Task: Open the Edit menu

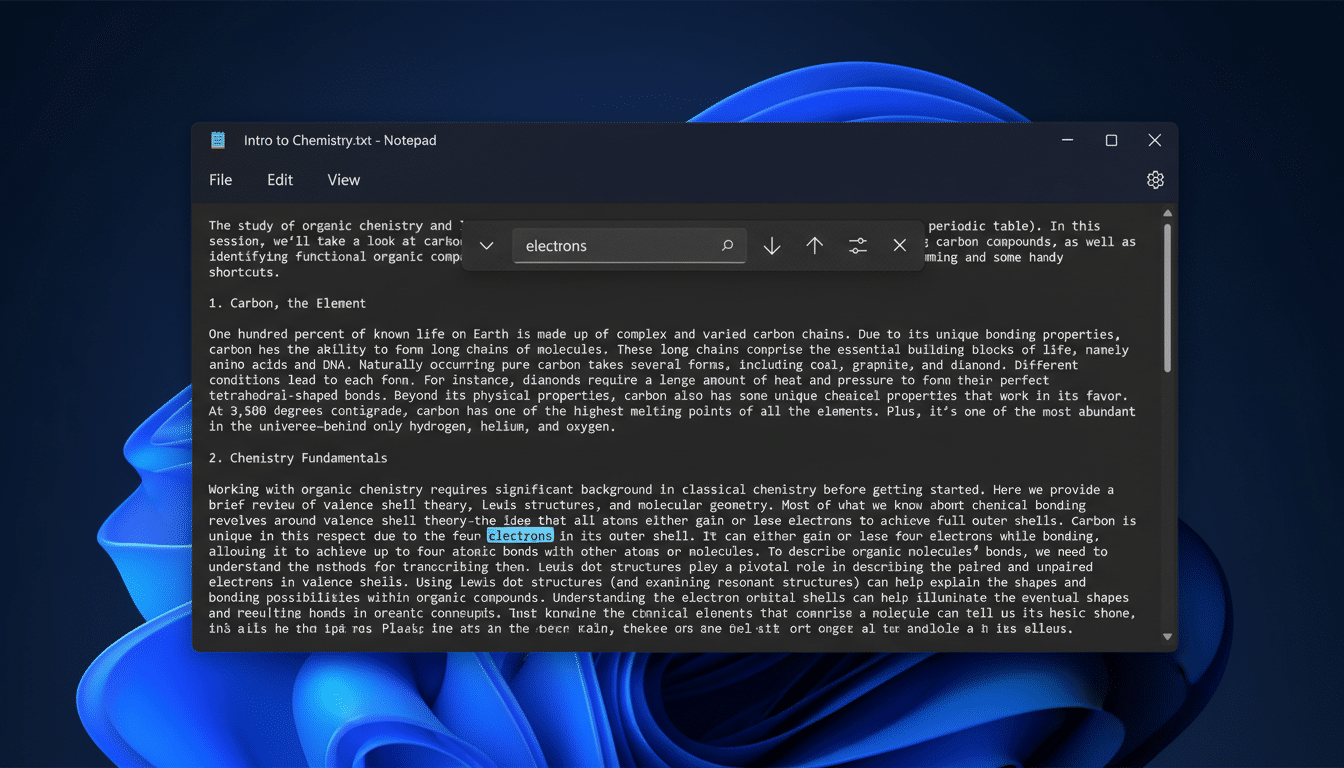Action: [279, 180]
